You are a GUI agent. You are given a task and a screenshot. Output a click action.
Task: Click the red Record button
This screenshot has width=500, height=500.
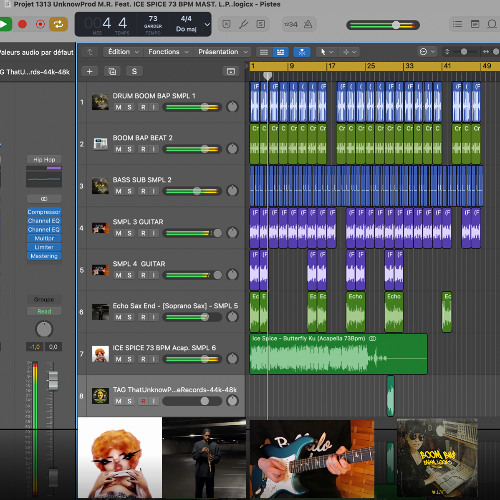click(22, 24)
